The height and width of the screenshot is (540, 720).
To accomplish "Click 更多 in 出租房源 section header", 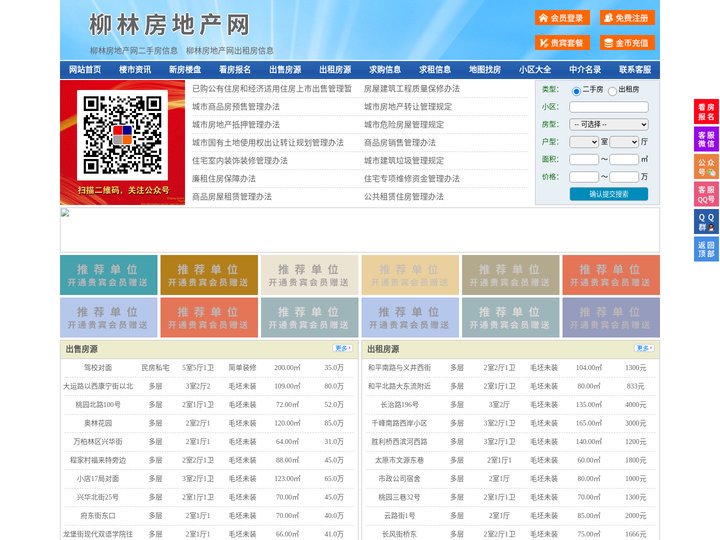I will [644, 348].
